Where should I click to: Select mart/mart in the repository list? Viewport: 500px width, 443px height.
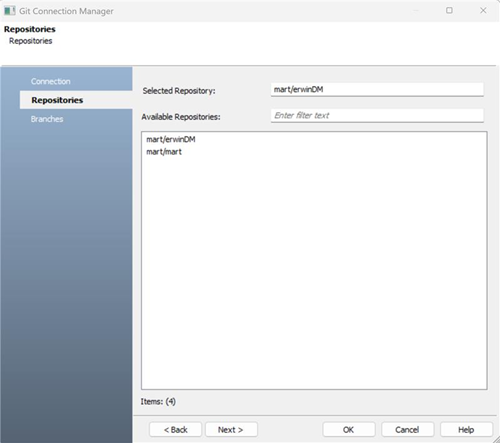click(164, 152)
